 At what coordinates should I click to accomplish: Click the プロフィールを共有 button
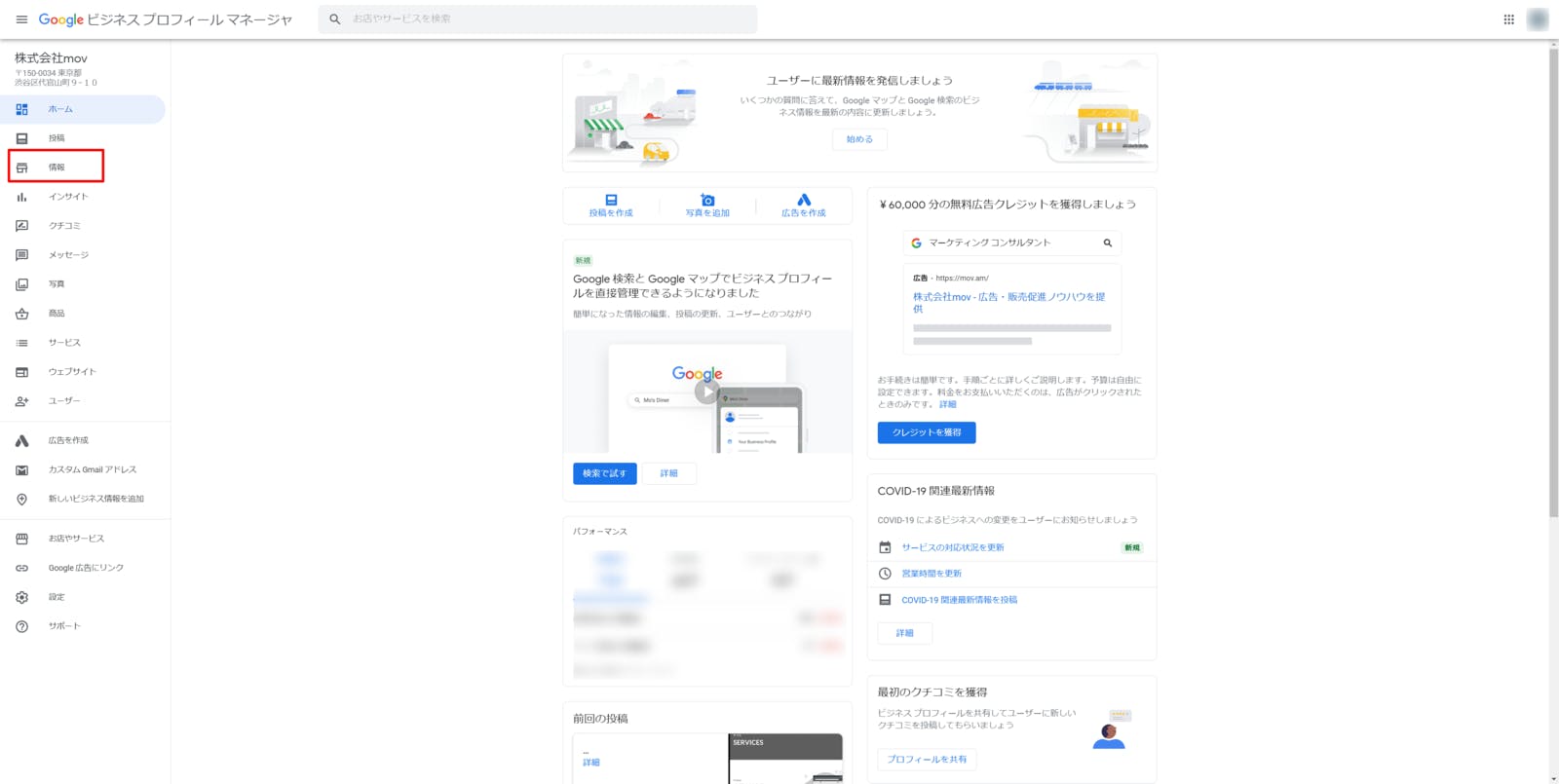[927, 760]
